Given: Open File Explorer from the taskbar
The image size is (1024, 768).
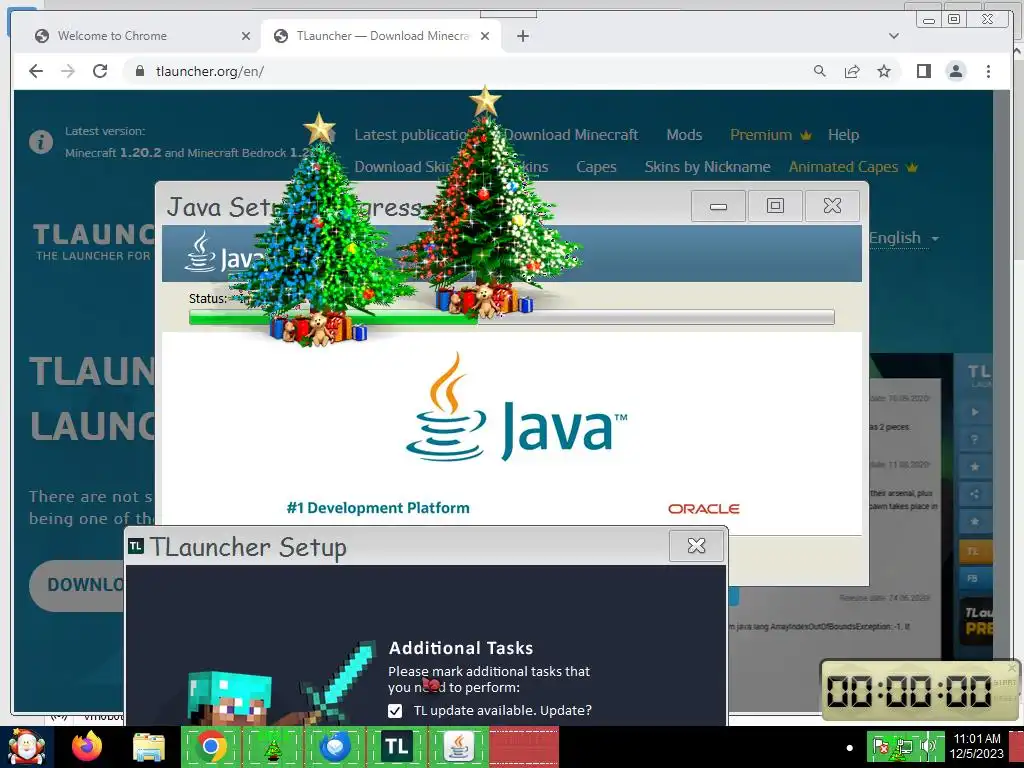Looking at the screenshot, I should 149,747.
